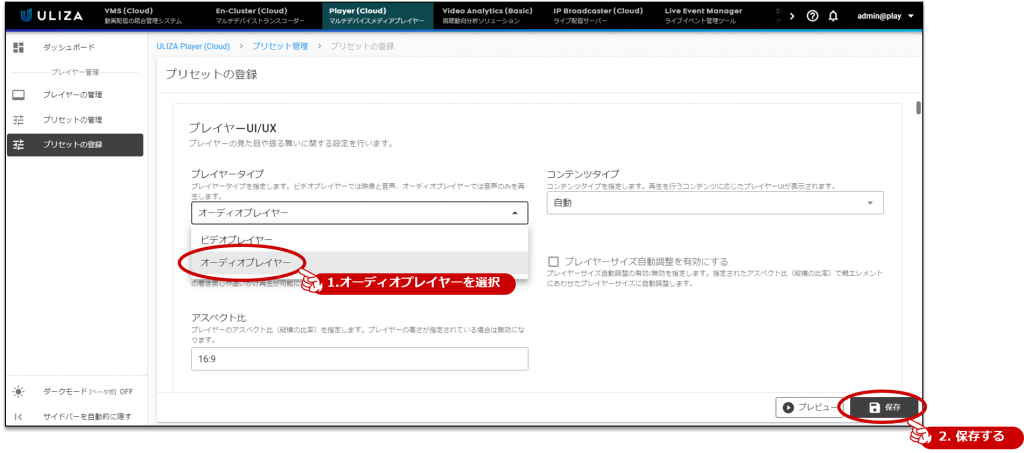This screenshot has width=1024, height=453.
Task: Click the auto-hide sidebar arrow icon
Action: [18, 416]
